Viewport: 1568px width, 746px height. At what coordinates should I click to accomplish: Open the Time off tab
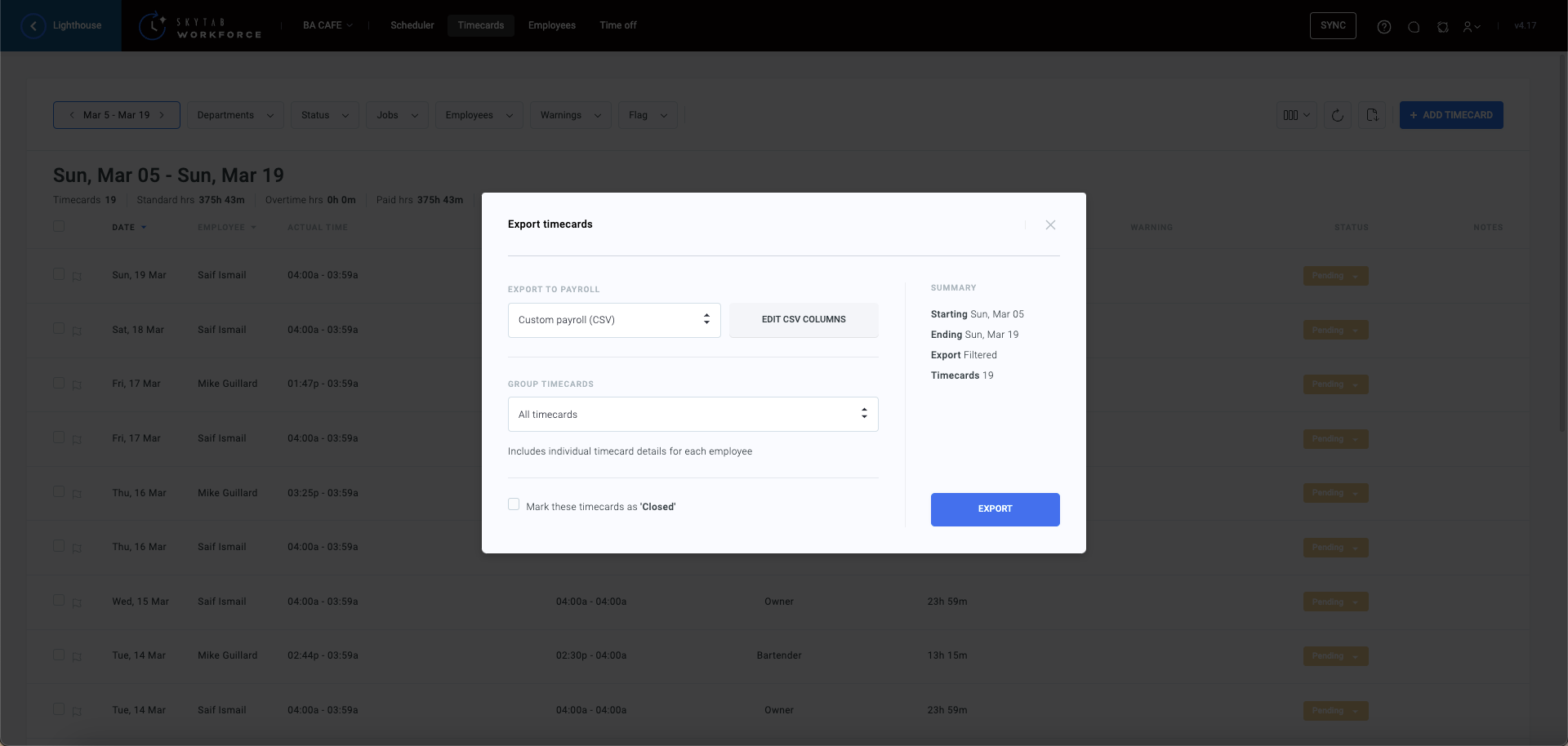(x=617, y=25)
